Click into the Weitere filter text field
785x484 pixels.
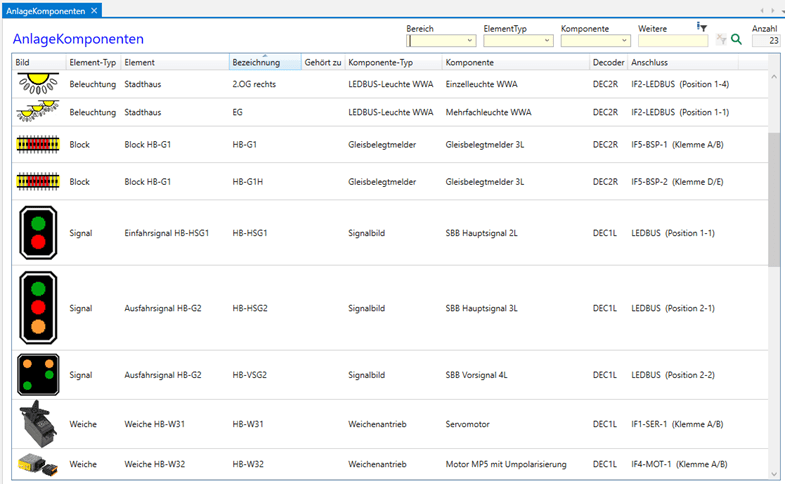coord(672,41)
